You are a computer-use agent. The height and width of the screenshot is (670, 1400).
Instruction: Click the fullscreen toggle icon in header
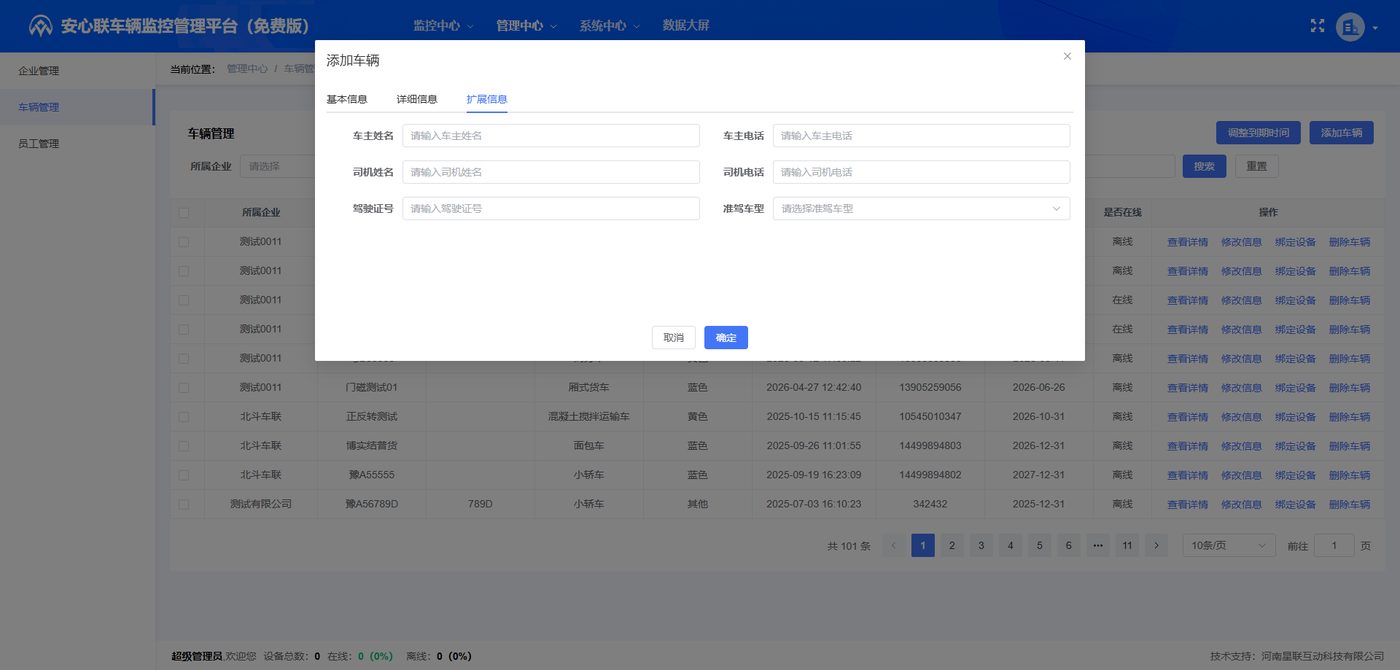[x=1317, y=26]
